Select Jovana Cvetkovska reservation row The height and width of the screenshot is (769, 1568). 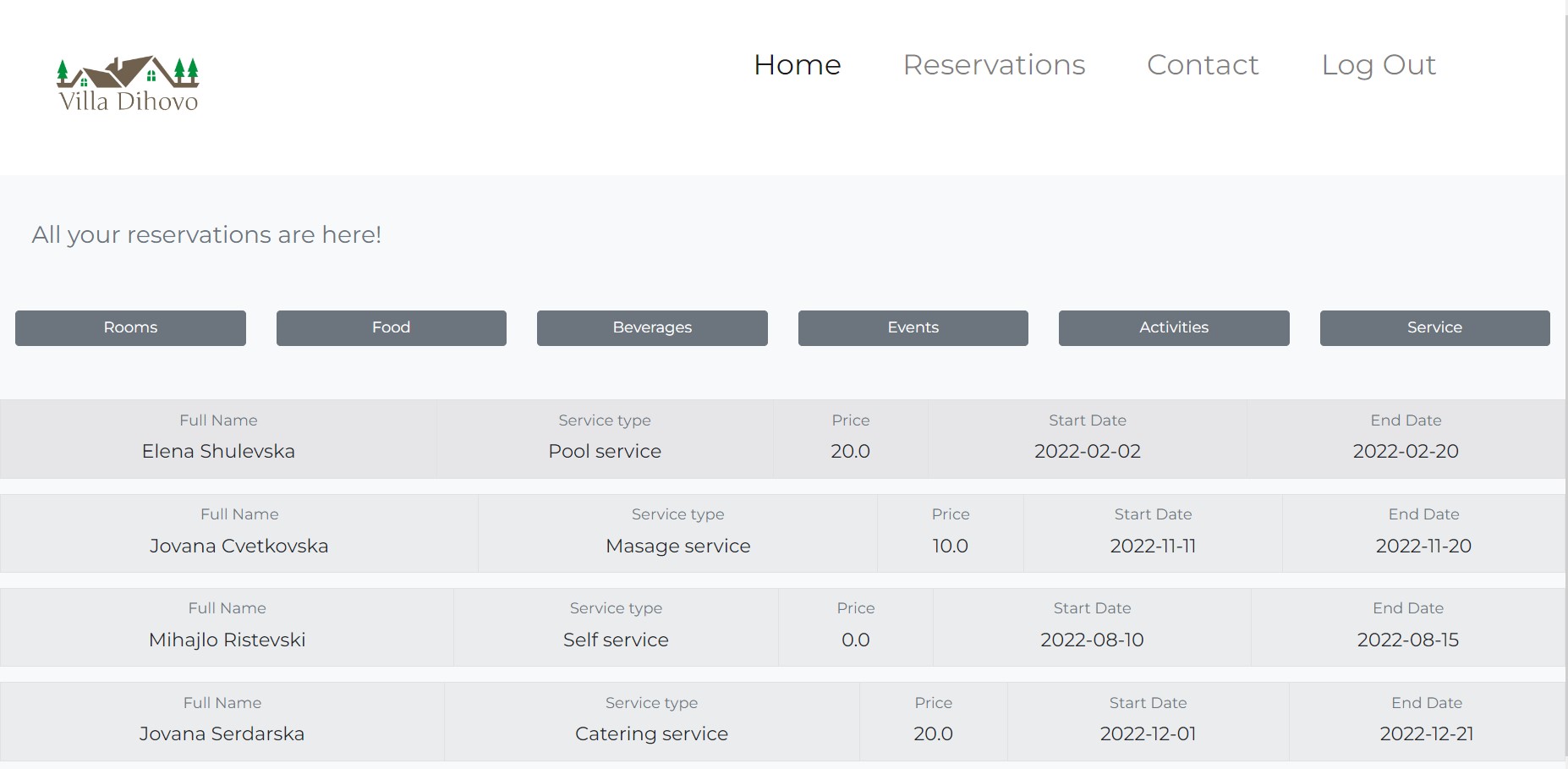click(238, 546)
